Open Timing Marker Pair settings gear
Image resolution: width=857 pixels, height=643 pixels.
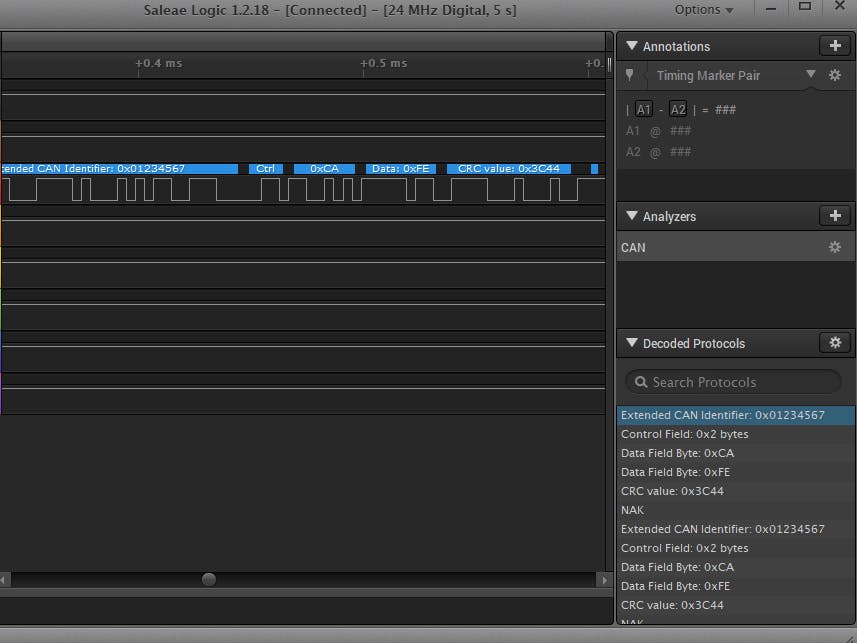pyautogui.click(x=835, y=75)
